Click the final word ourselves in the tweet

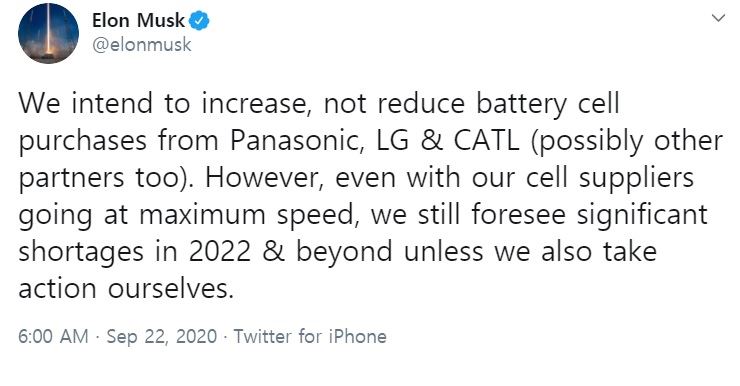(171, 289)
